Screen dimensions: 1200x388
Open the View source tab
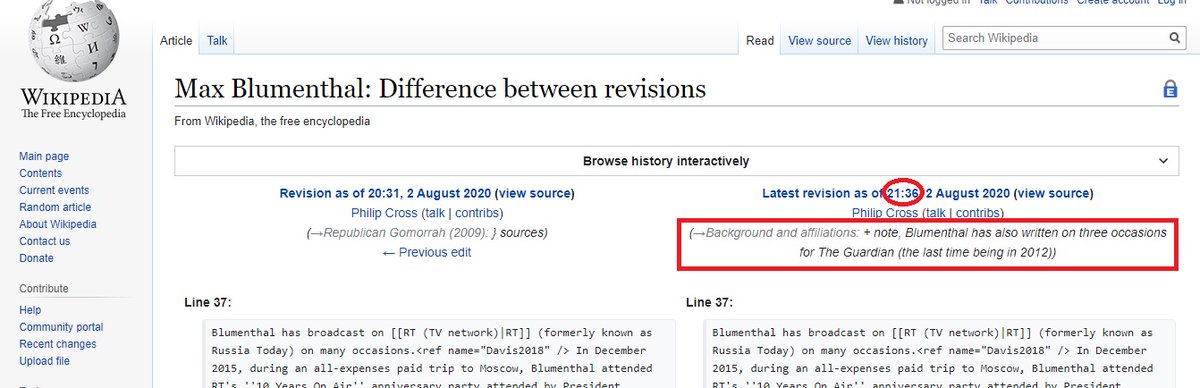(x=819, y=41)
